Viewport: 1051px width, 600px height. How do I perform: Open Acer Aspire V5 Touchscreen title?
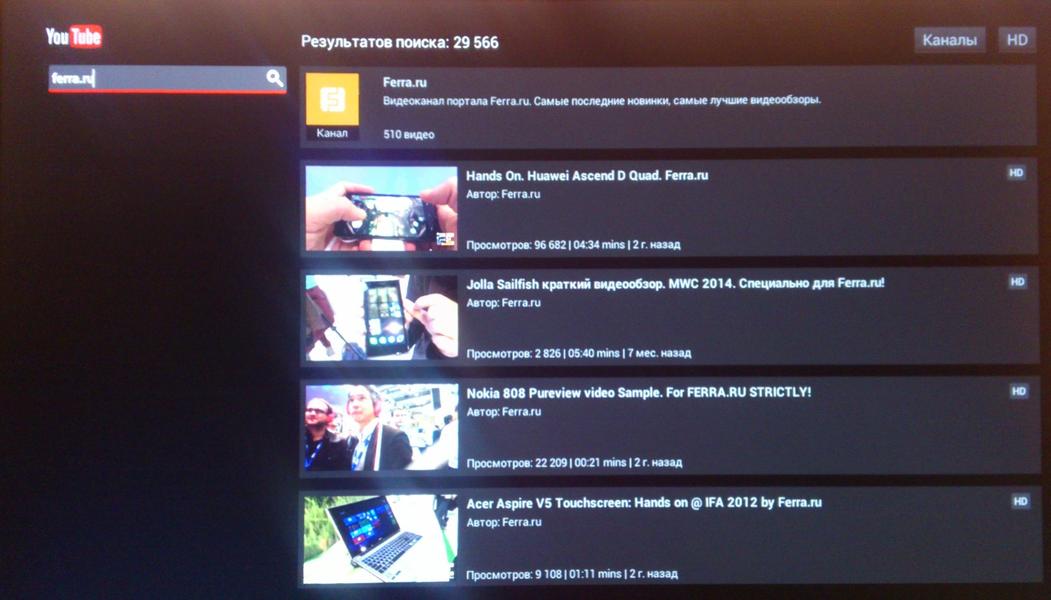(644, 502)
